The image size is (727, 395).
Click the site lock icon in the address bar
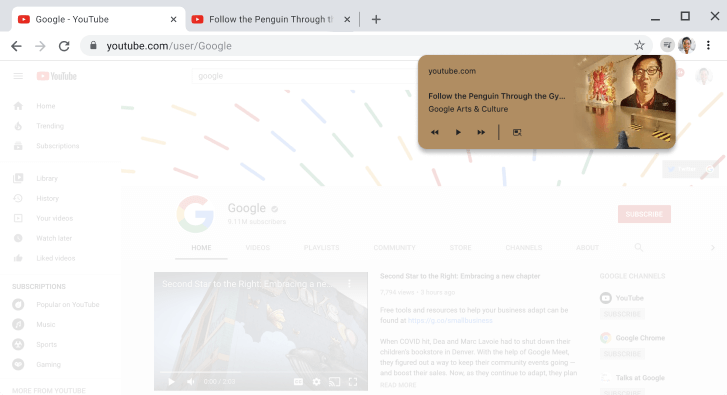click(93, 45)
